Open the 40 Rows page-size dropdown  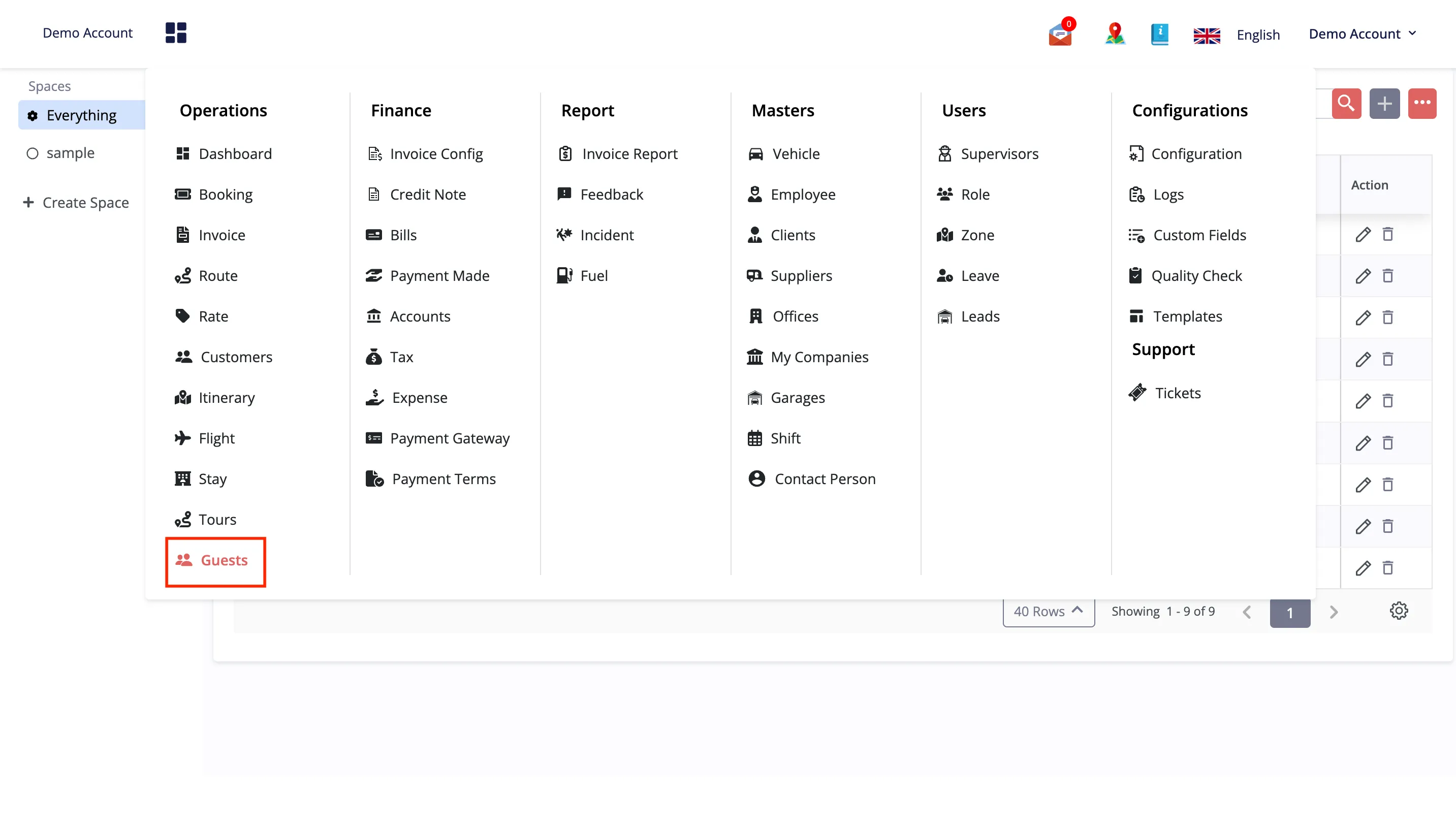(1048, 612)
